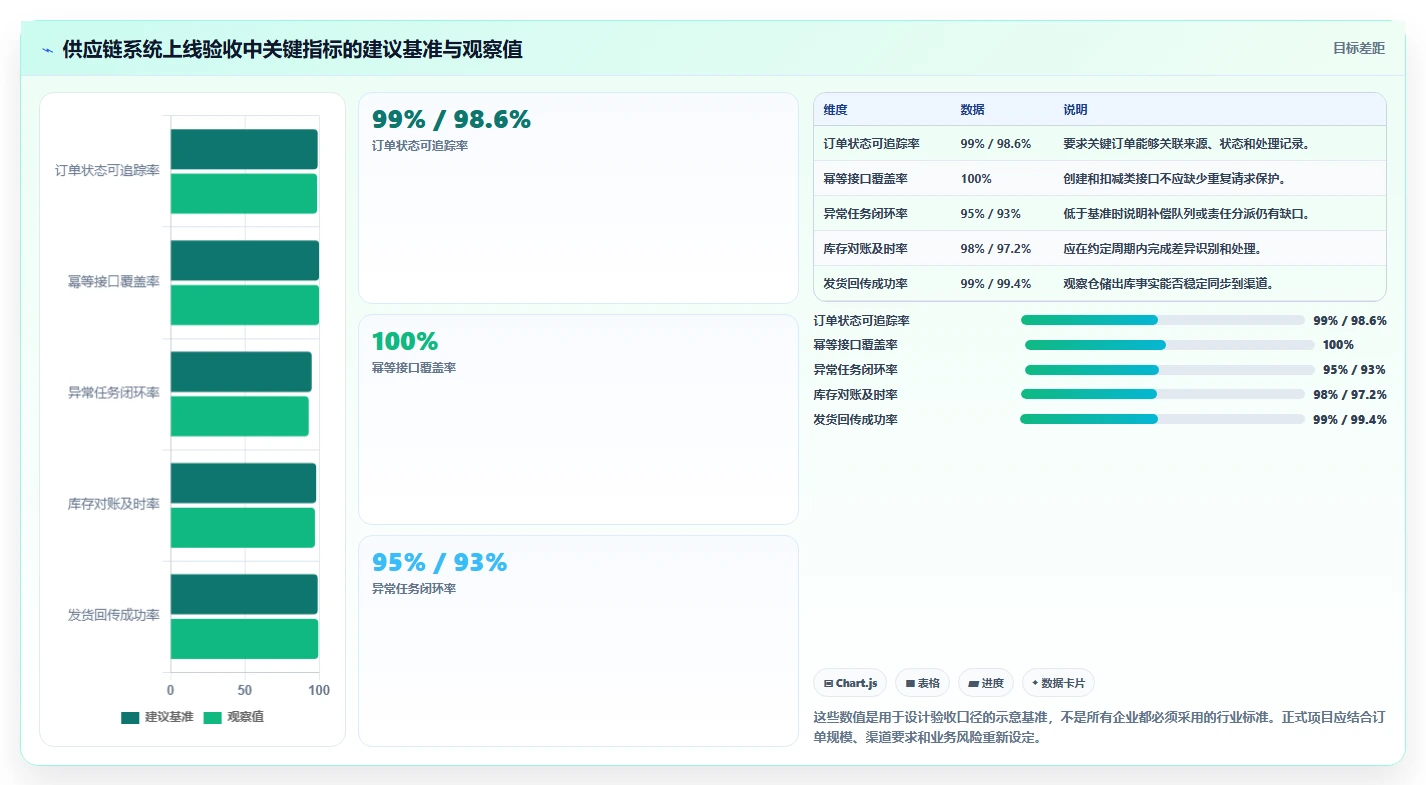Click the Chart.js chip icon
The width and height of the screenshot is (1426, 785).
(x=829, y=684)
